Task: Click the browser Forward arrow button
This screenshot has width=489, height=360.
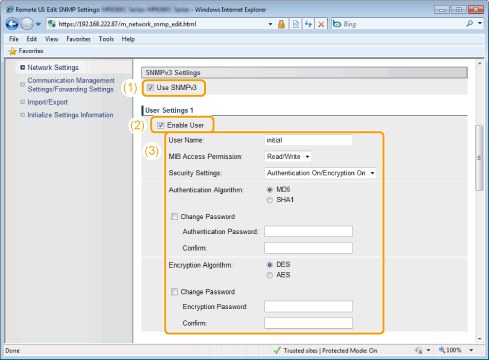Action: 27,24
